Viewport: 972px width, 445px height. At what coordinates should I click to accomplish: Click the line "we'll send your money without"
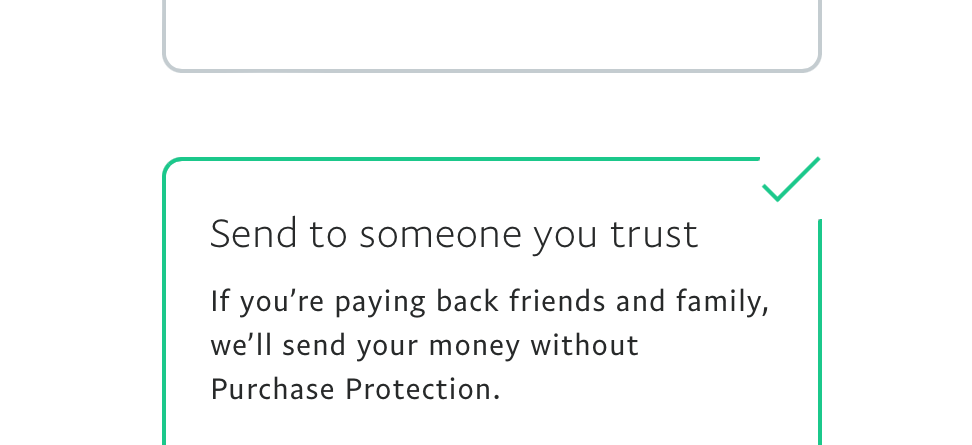tap(424, 345)
